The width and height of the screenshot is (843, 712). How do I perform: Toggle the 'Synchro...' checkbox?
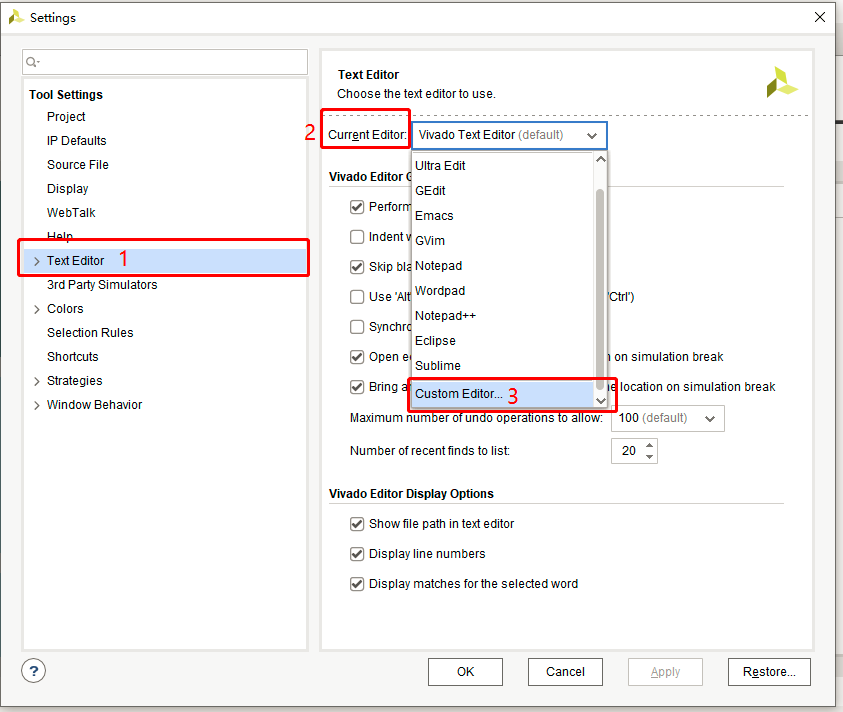tap(357, 327)
